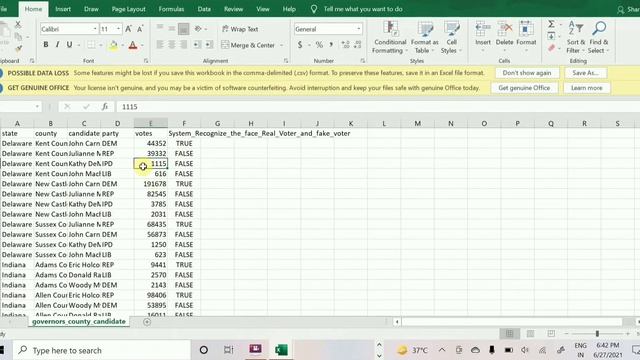The height and width of the screenshot is (360, 640).
Task: Click the zoom slider handle
Action: [x=597, y=334]
